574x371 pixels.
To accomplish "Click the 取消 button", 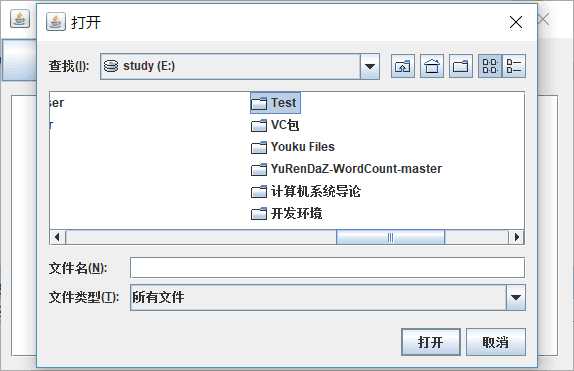I will (x=496, y=342).
